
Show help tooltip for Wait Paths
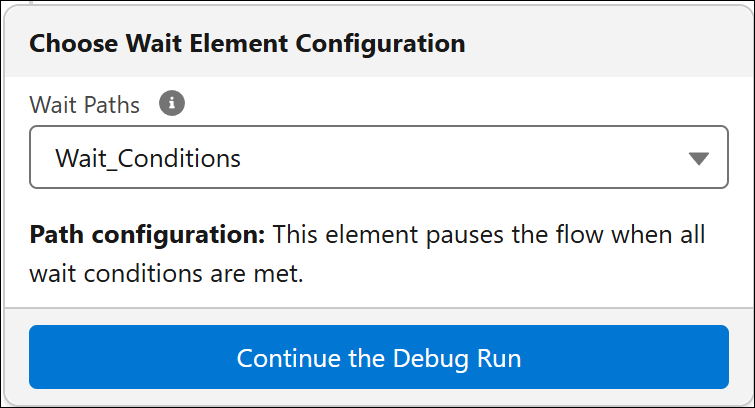[172, 103]
